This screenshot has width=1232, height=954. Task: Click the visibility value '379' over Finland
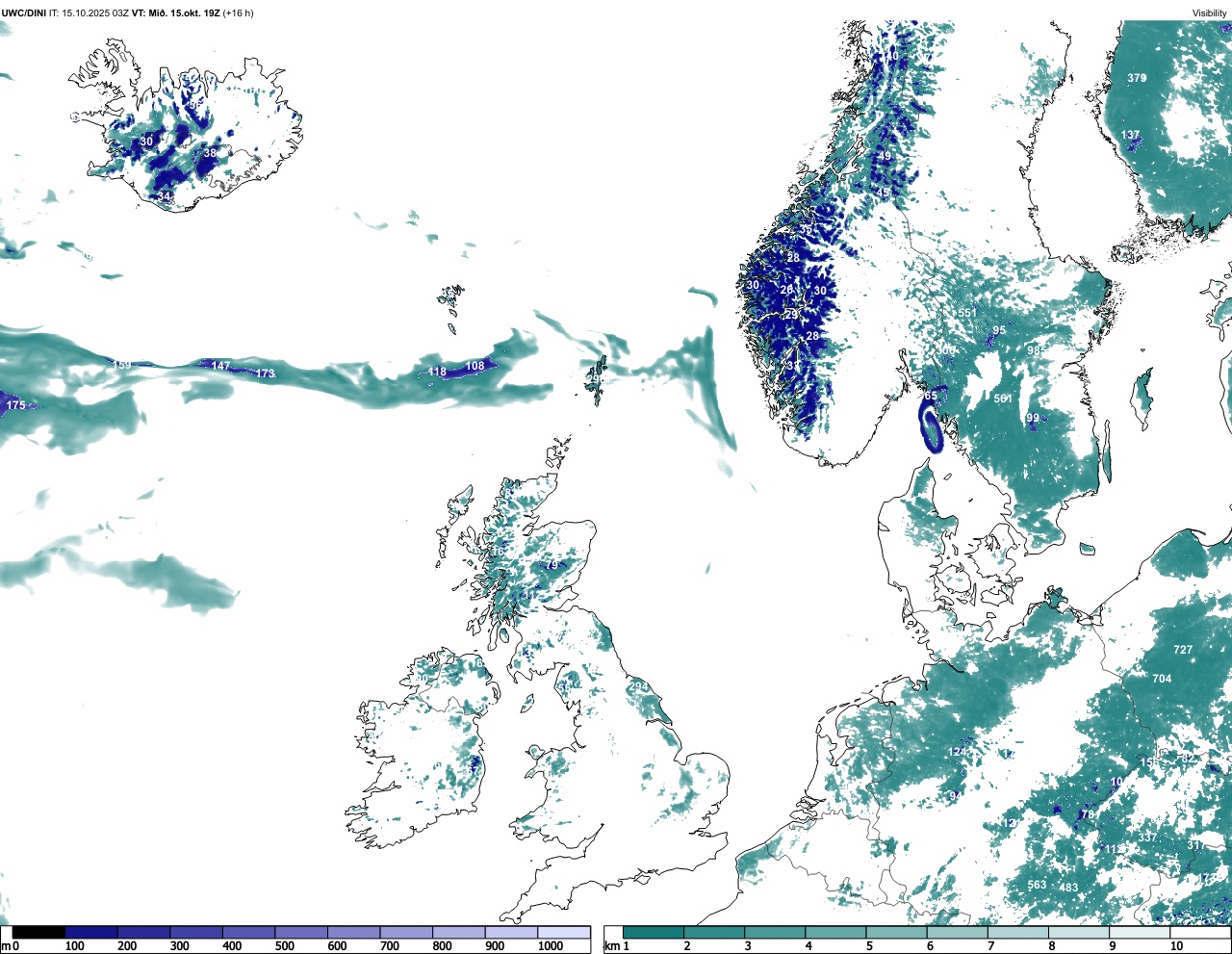1137,78
